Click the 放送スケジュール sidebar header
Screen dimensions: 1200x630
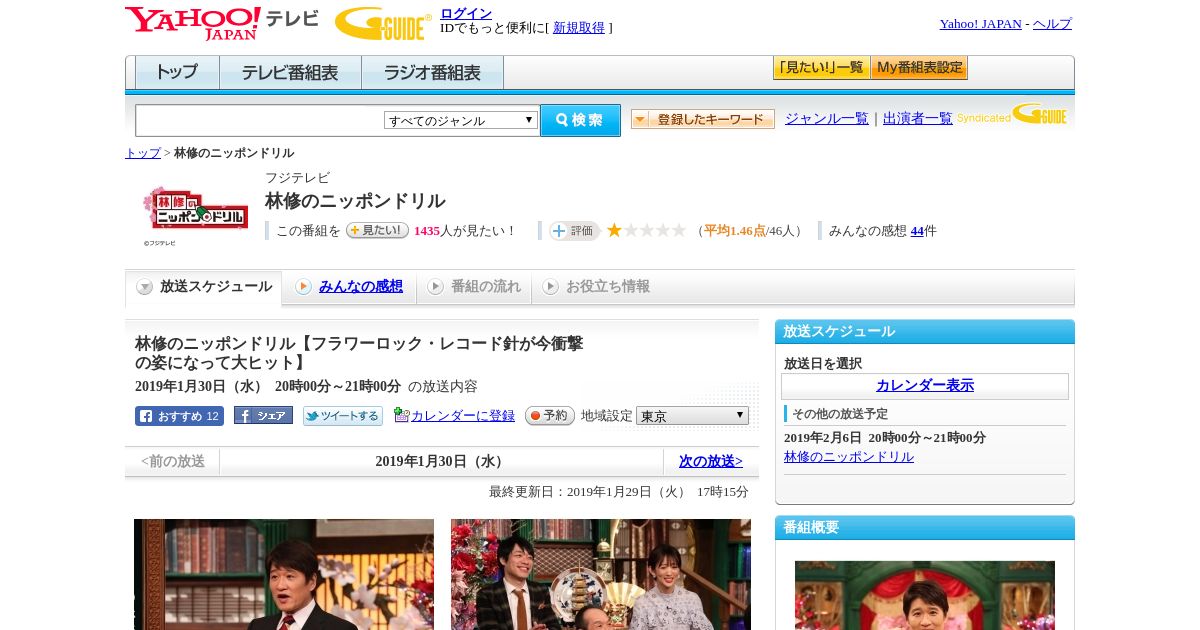pyautogui.click(x=925, y=332)
